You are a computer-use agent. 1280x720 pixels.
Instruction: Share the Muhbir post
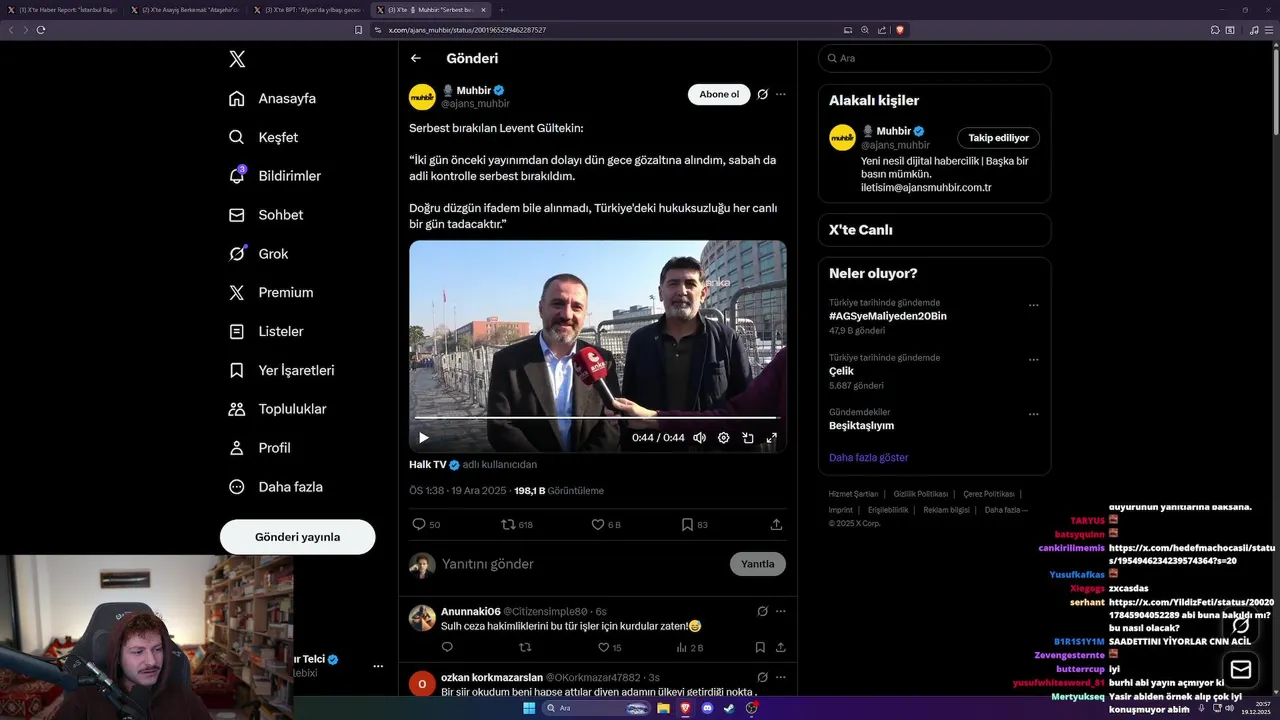click(x=776, y=524)
